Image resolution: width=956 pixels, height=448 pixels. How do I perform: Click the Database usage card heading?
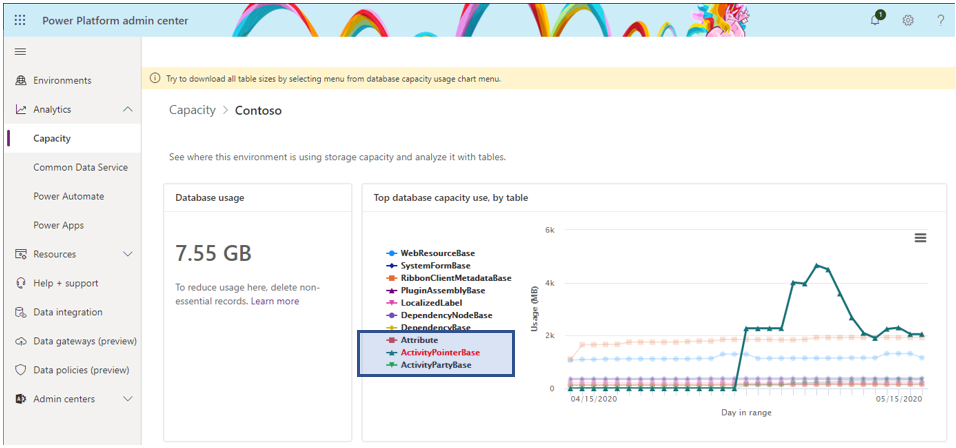[x=210, y=198]
